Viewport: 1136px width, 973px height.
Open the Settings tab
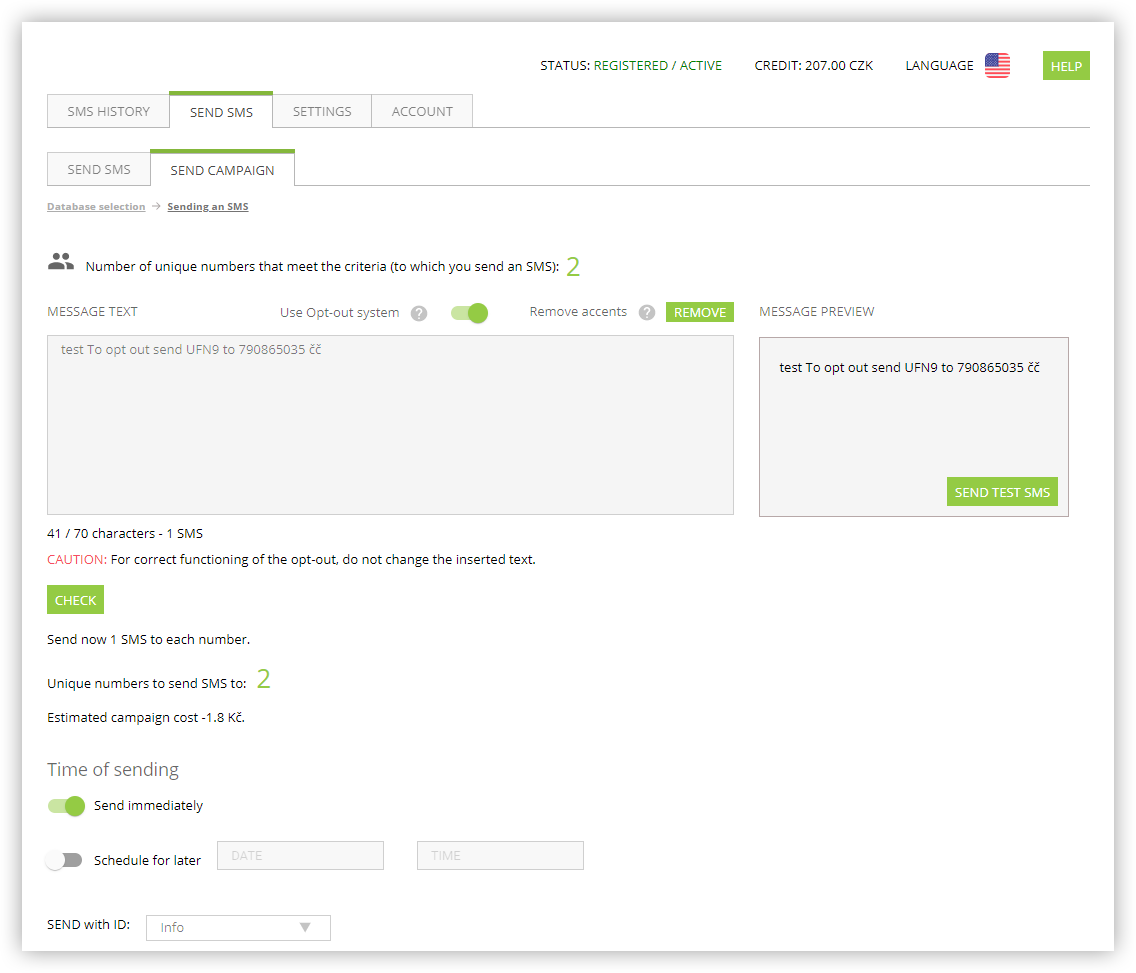[322, 111]
